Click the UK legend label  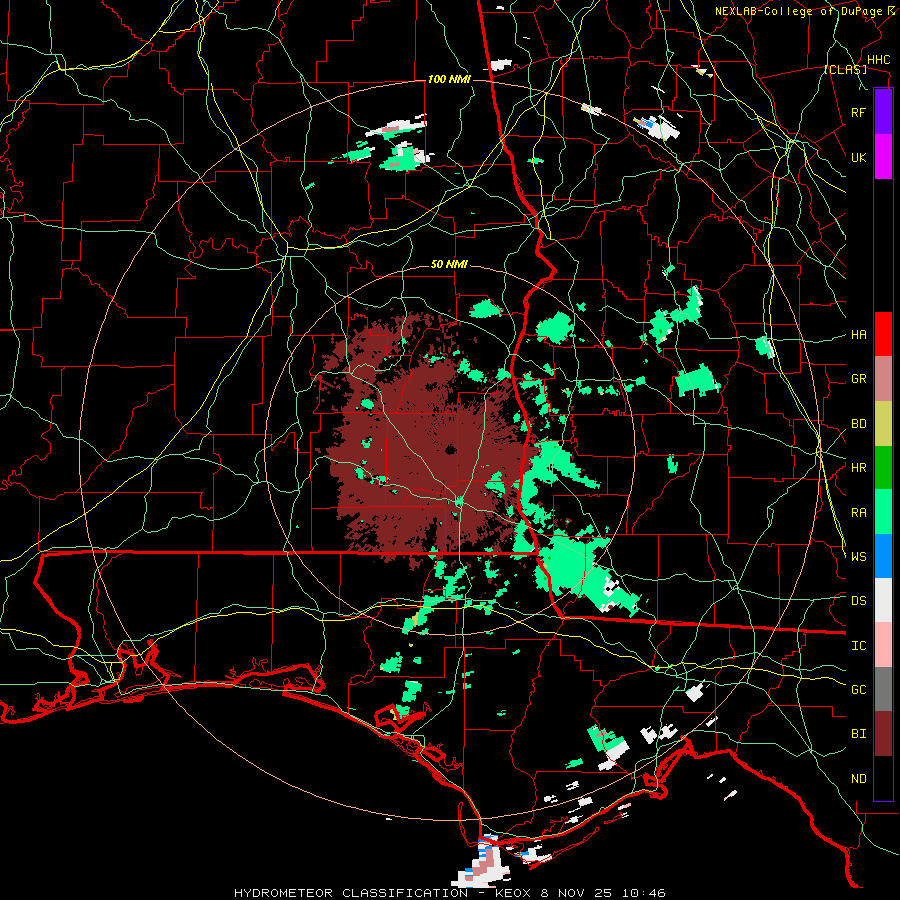point(858,157)
